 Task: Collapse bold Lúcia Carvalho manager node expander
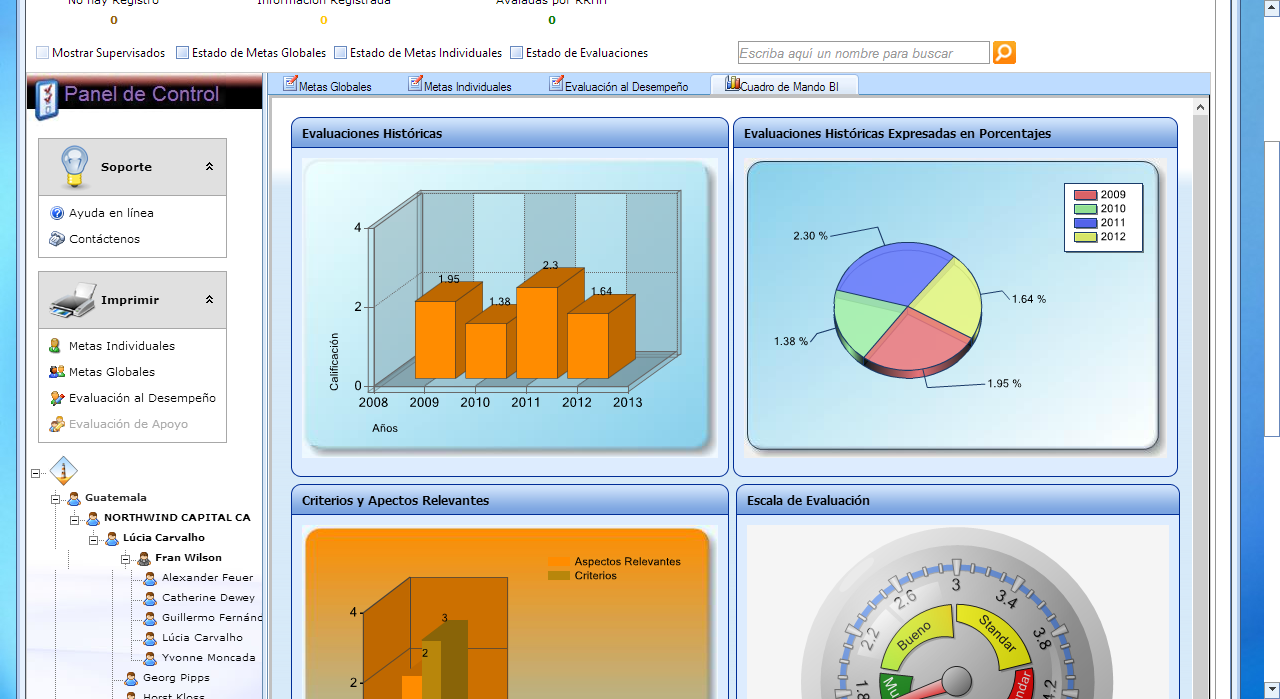pyautogui.click(x=94, y=539)
